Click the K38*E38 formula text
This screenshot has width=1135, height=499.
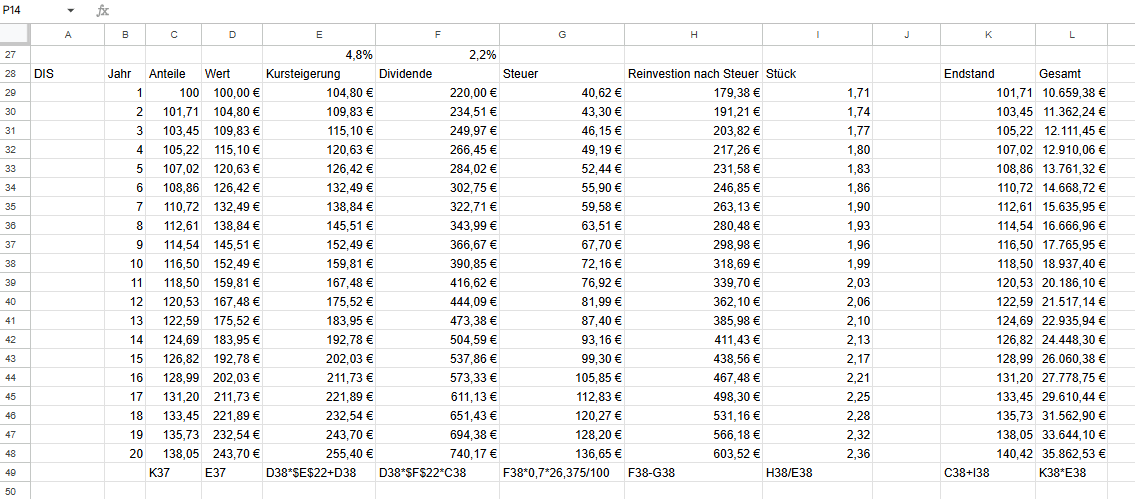coord(1063,472)
